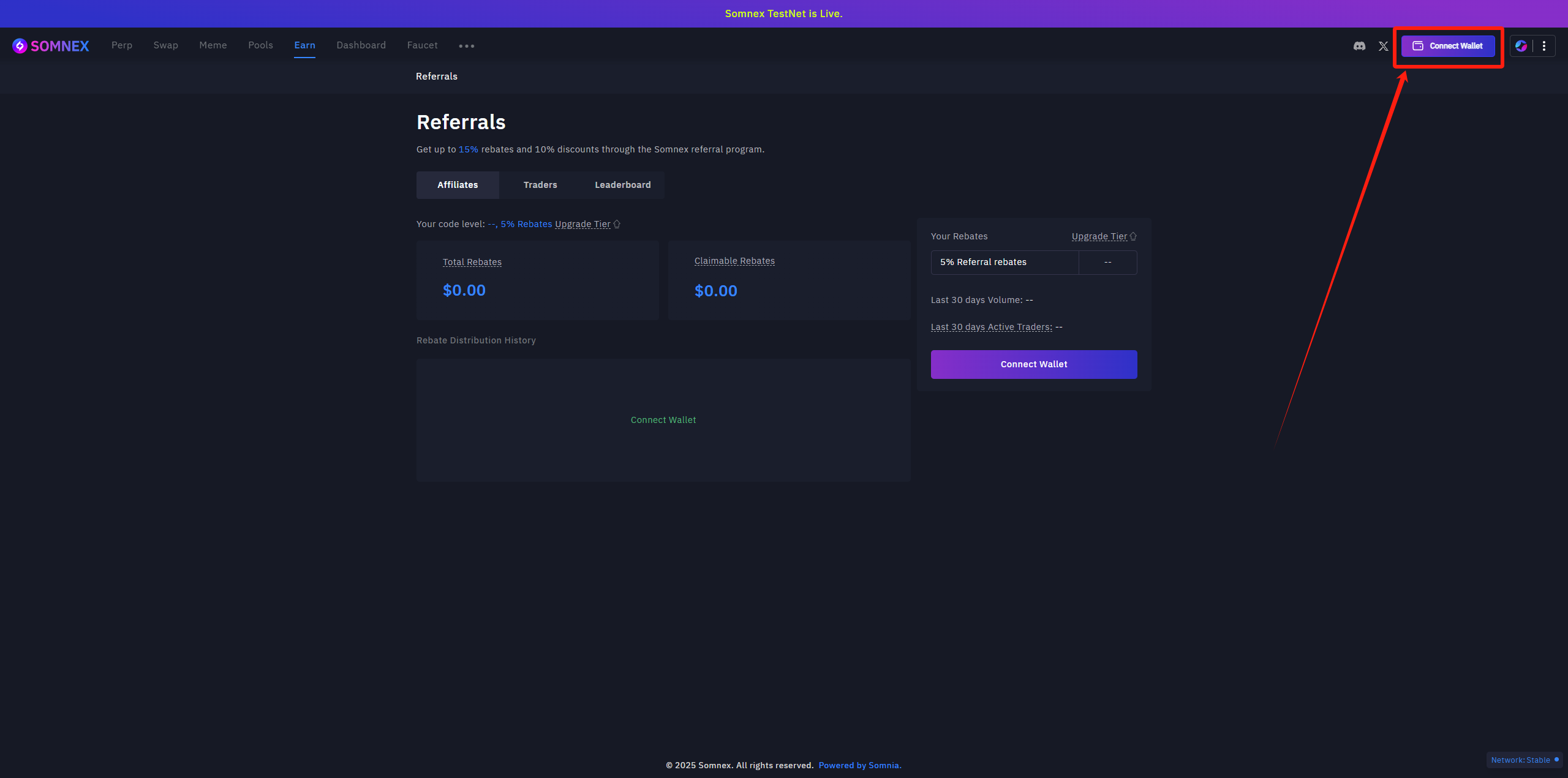Open the Discord icon link
1568x778 pixels.
point(1359,46)
